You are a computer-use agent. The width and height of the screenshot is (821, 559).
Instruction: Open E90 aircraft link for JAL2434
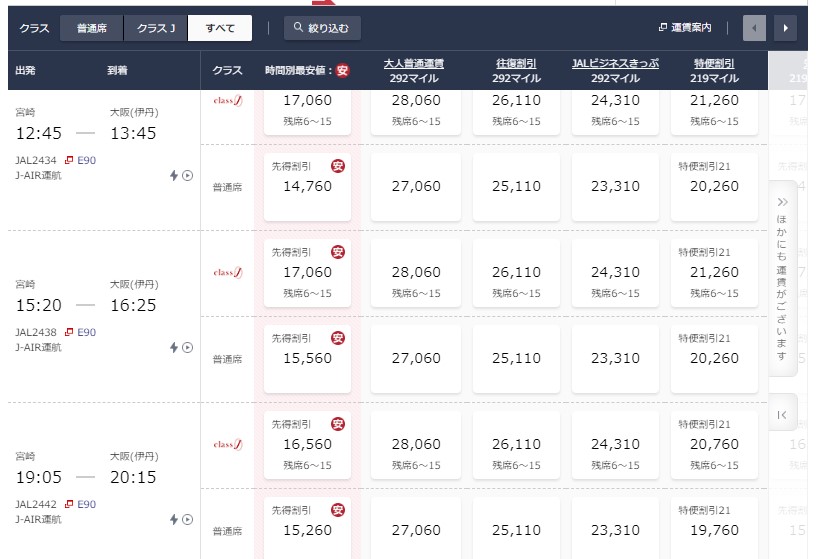click(x=86, y=160)
